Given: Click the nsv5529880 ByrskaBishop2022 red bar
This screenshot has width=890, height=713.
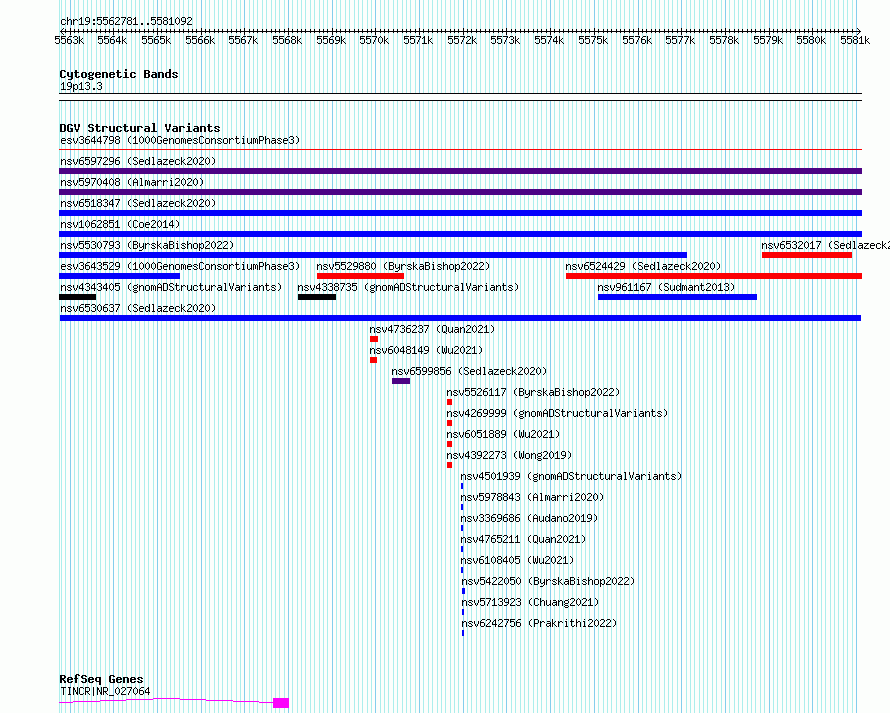Looking at the screenshot, I should [360, 276].
